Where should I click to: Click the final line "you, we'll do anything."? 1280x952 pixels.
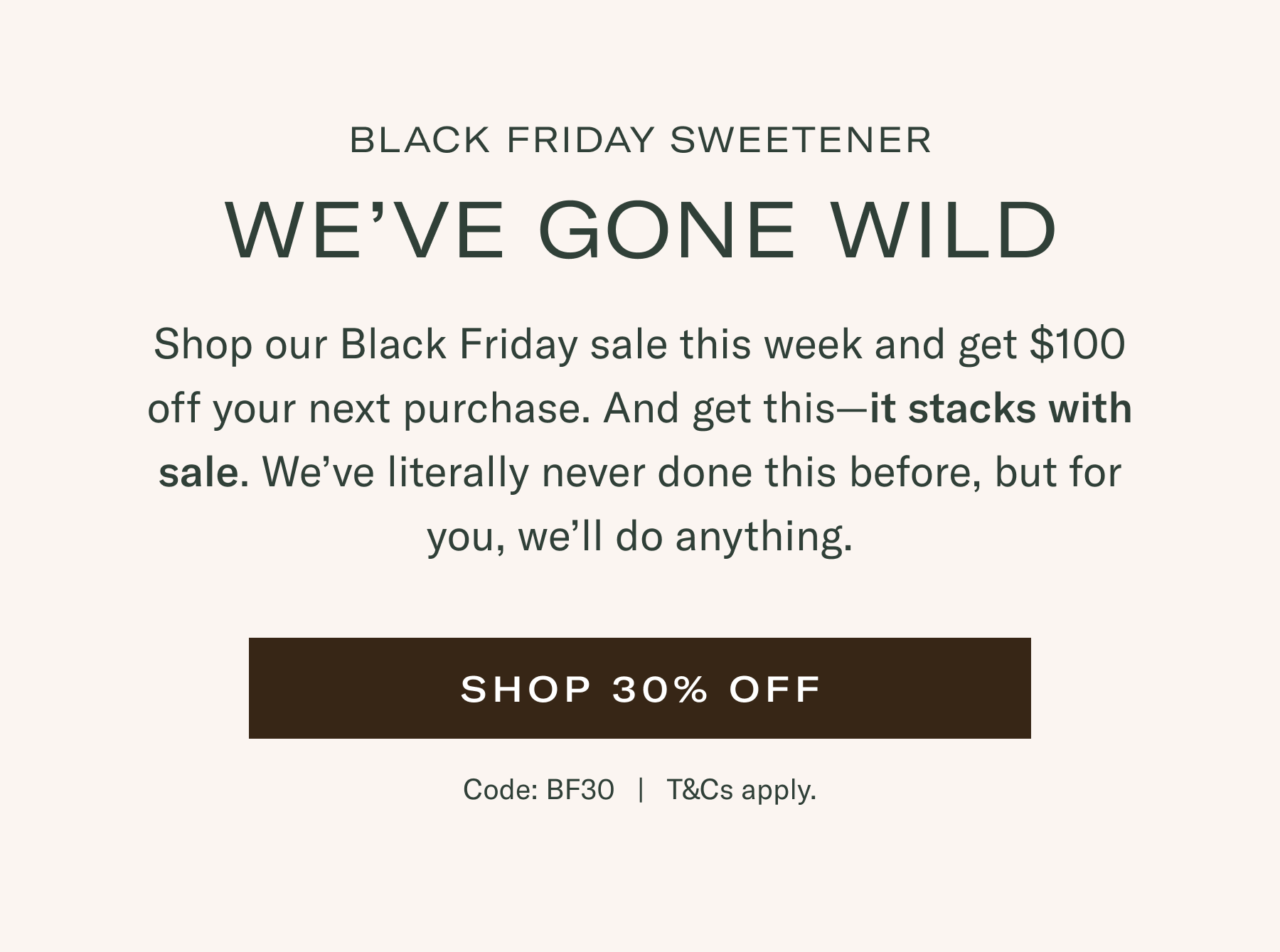click(x=639, y=537)
